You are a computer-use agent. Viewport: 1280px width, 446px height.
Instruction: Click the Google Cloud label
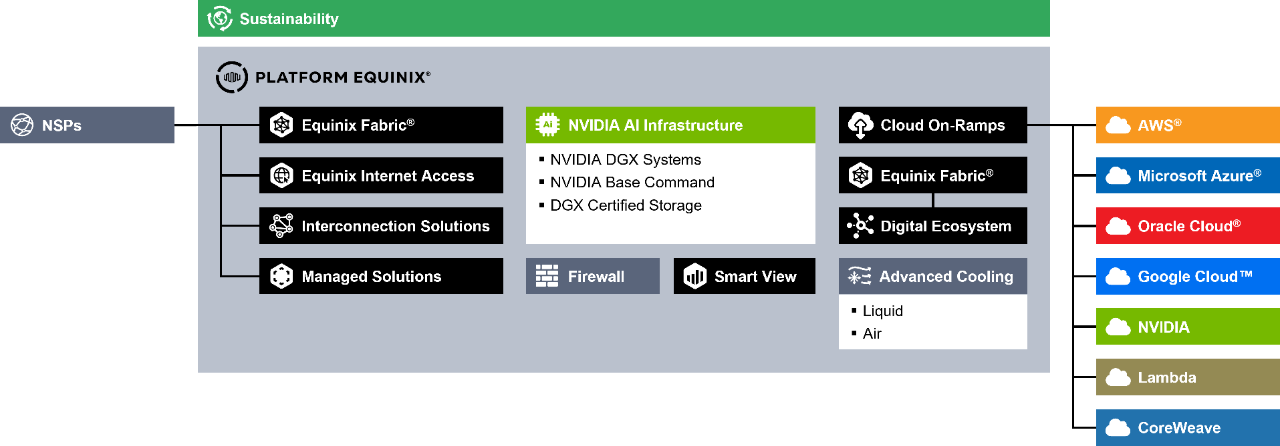coord(1195,276)
